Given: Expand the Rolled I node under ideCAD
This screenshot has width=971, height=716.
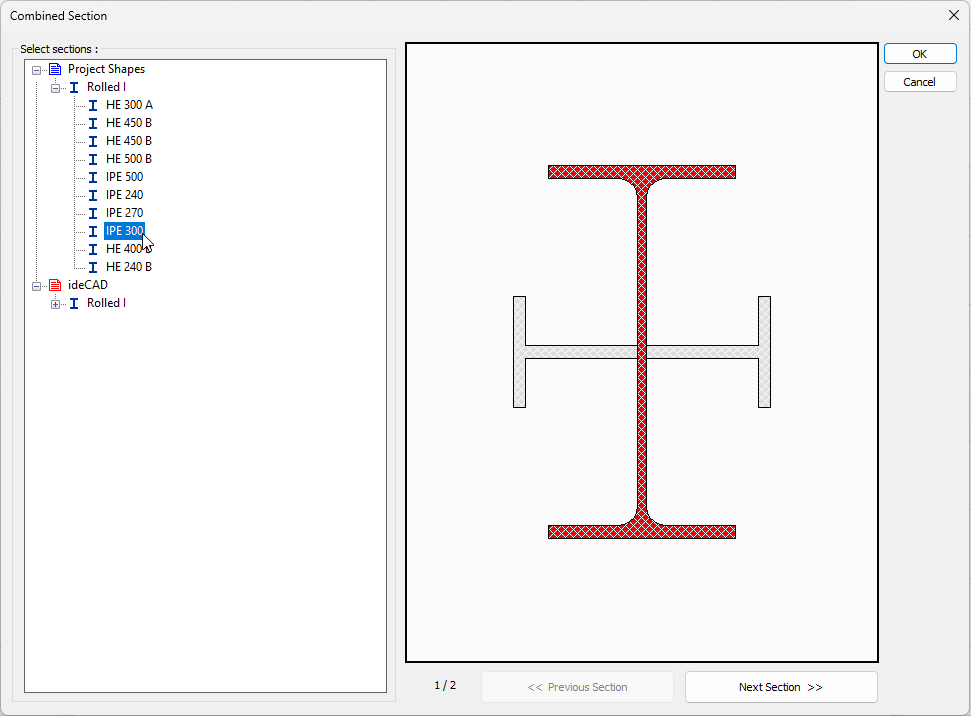Looking at the screenshot, I should [56, 304].
